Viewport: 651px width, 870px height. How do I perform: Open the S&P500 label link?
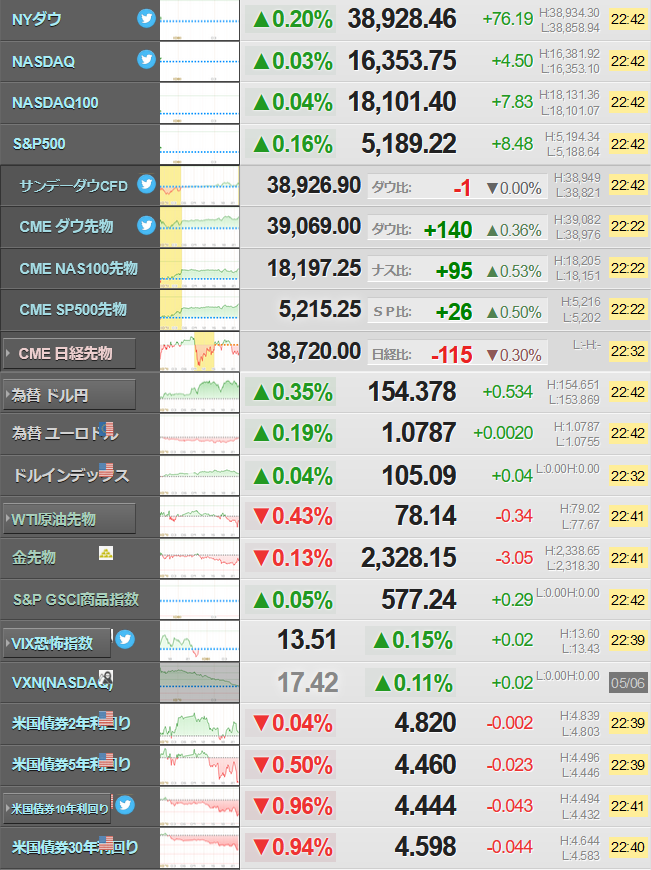(x=39, y=144)
